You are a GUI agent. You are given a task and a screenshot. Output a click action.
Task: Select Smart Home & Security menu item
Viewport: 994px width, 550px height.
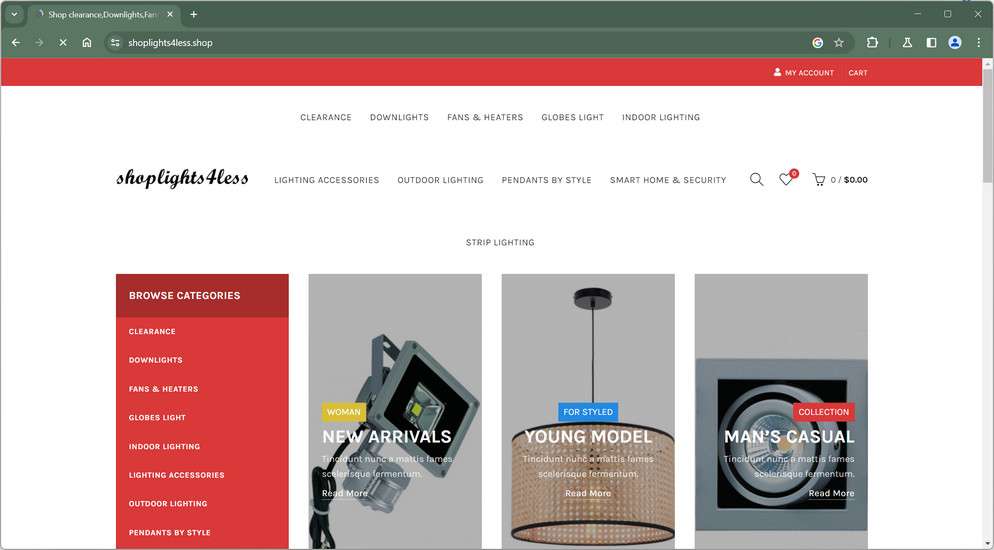(668, 180)
